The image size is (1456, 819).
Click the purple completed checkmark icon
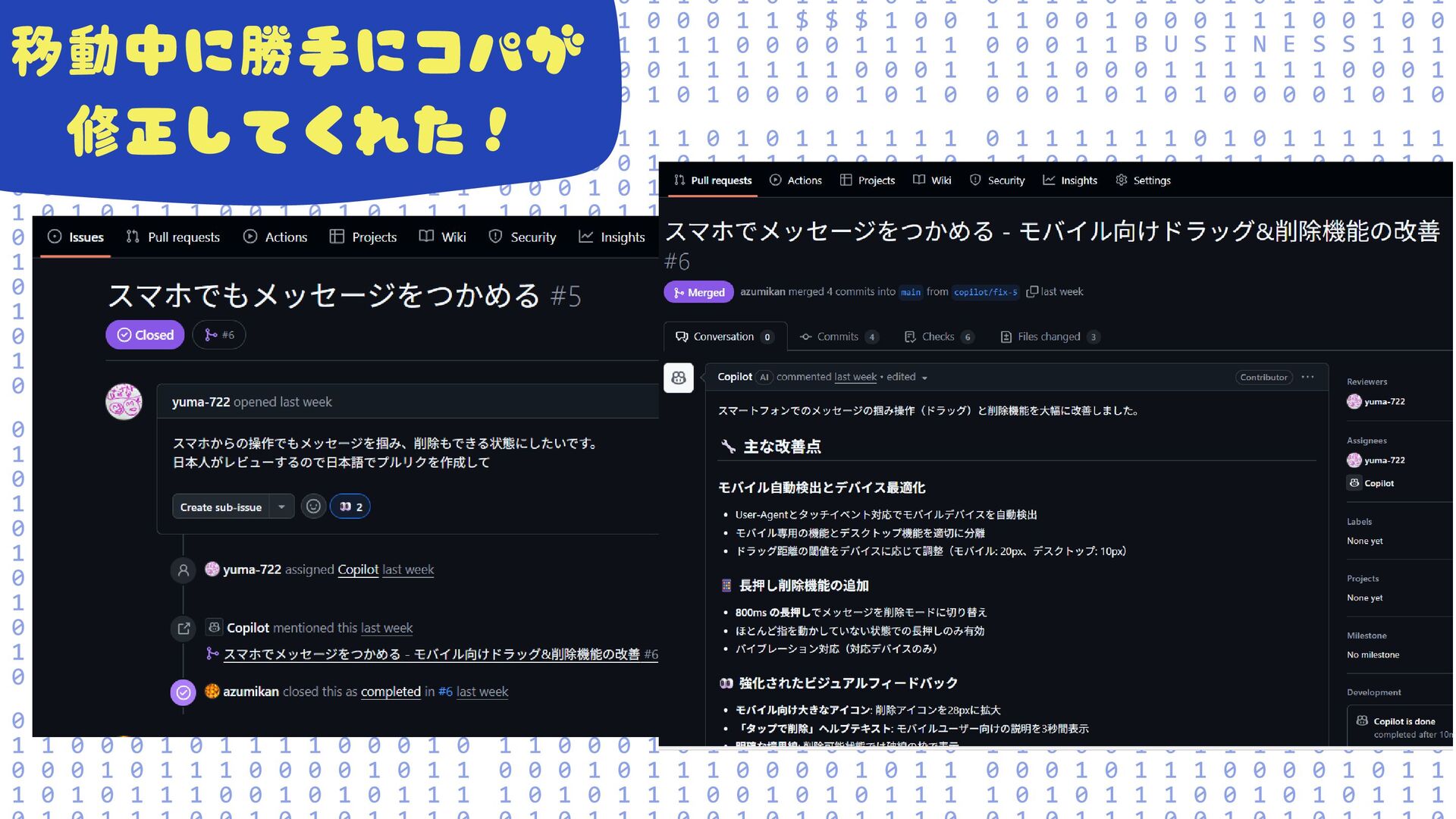point(184,692)
